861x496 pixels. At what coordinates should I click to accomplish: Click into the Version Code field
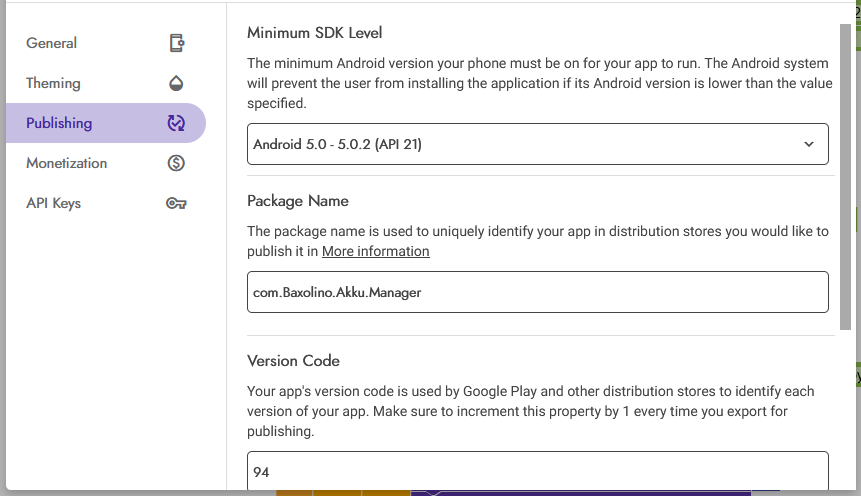(537, 471)
